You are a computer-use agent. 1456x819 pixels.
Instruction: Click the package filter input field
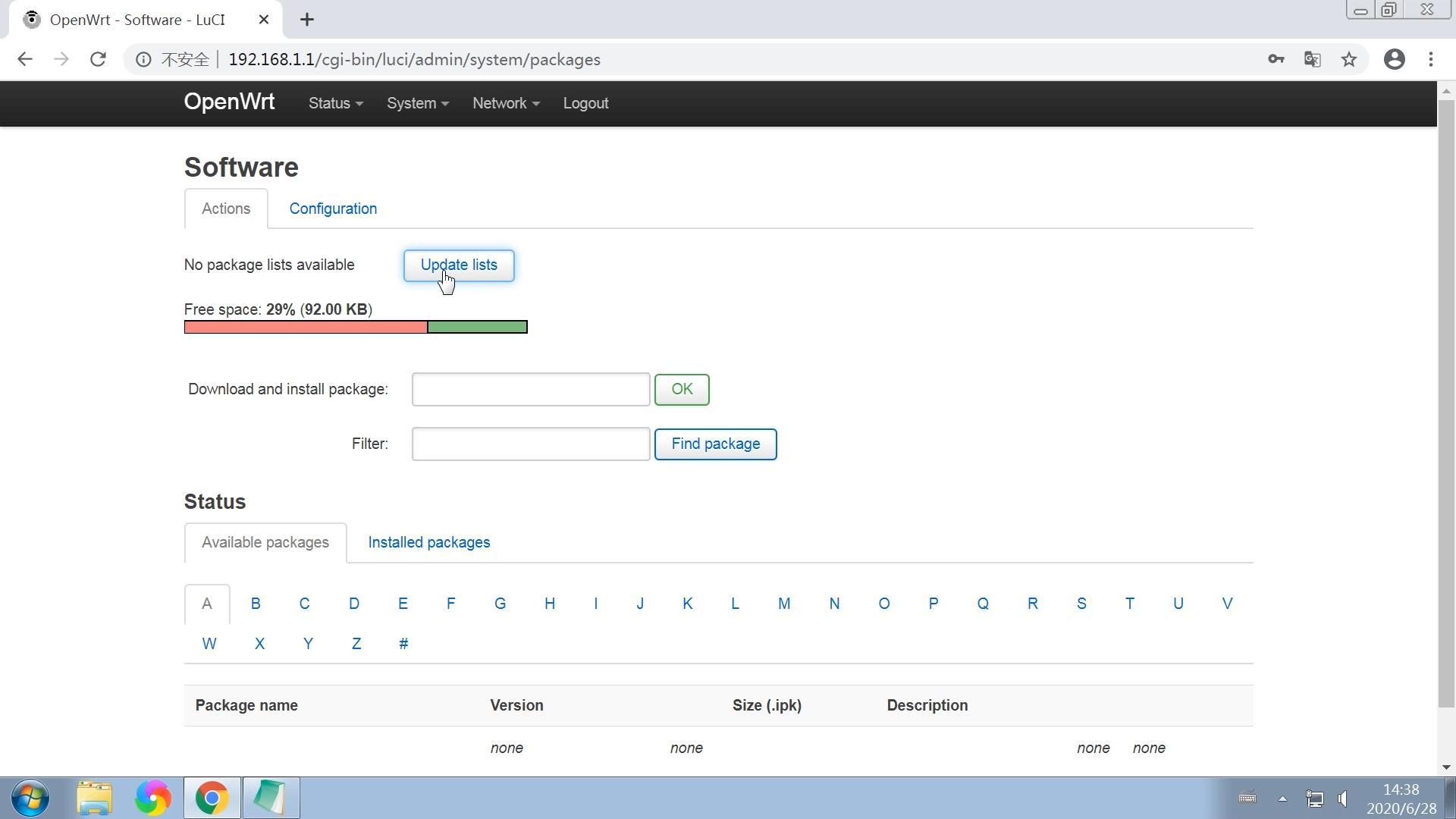coord(531,443)
